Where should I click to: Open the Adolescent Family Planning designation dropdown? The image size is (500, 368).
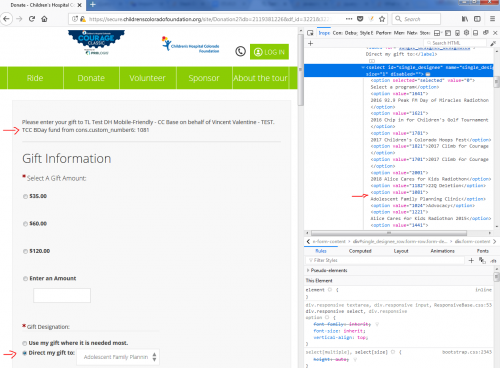tap(118, 357)
